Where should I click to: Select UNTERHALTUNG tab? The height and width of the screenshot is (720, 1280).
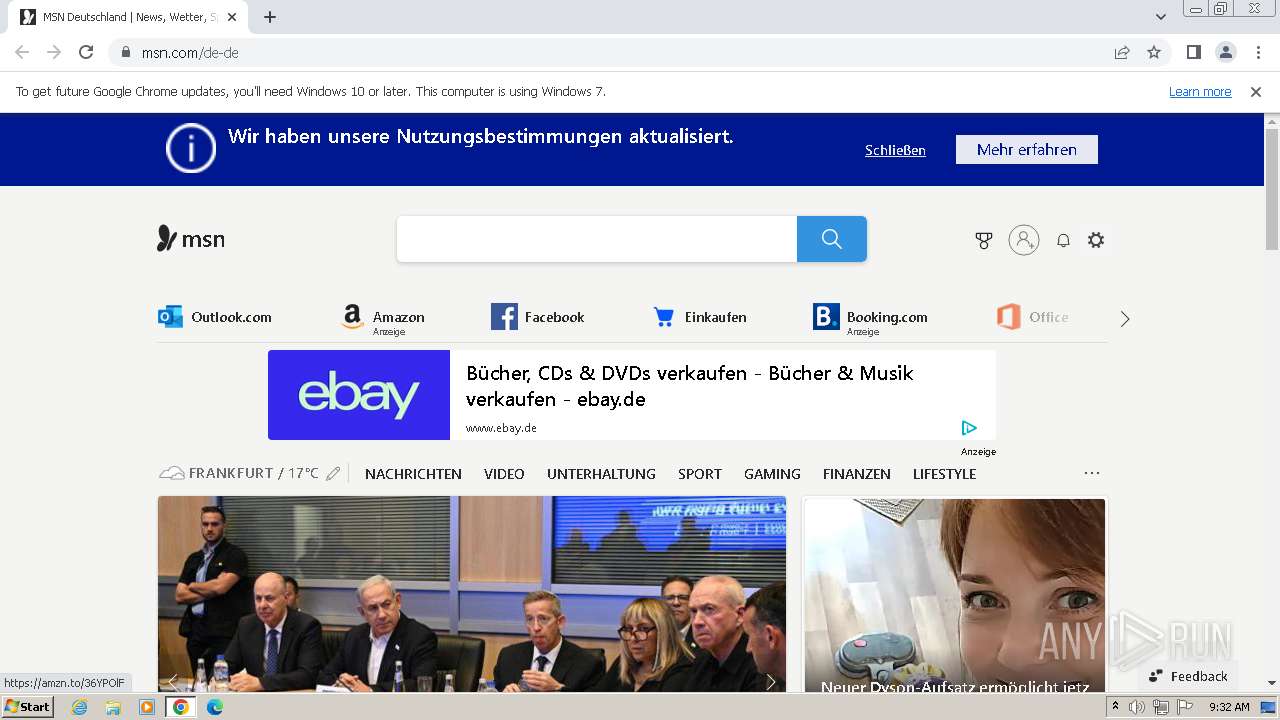point(601,474)
